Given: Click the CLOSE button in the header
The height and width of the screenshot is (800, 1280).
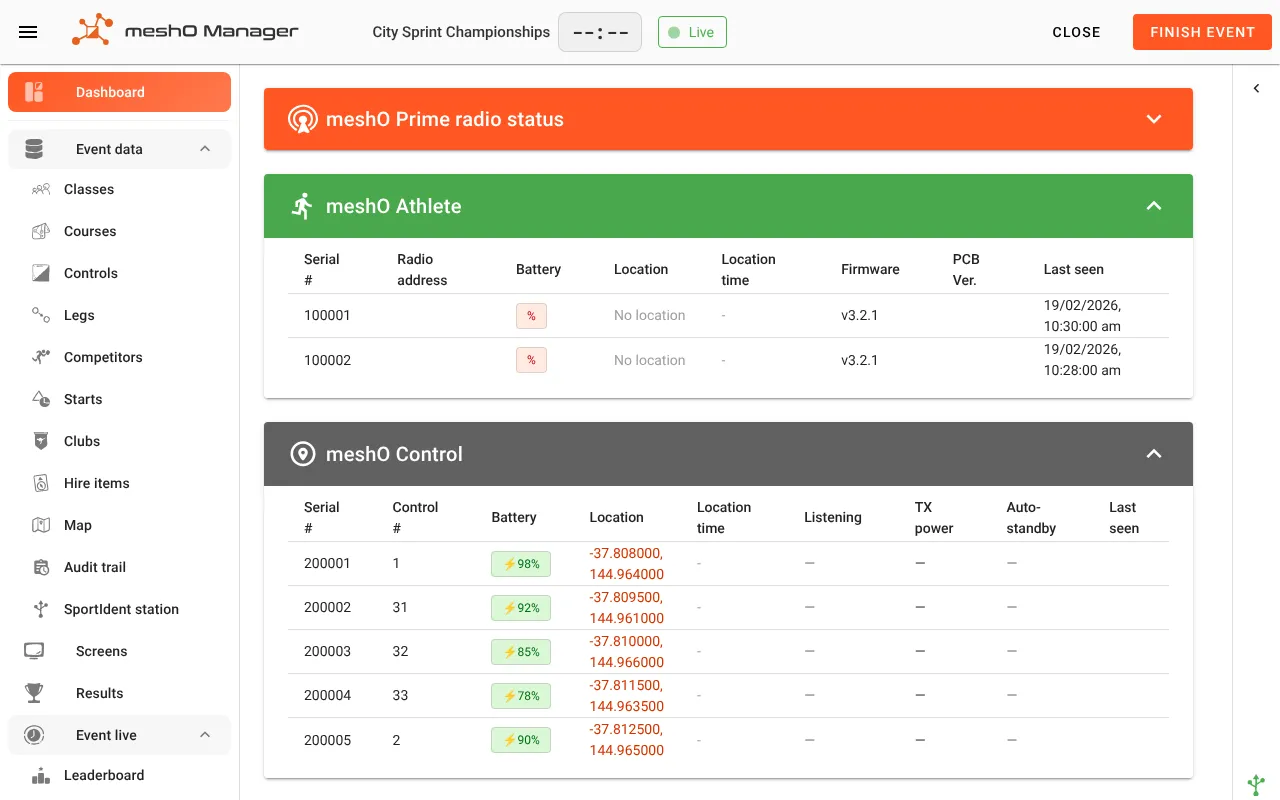Looking at the screenshot, I should coord(1076,32).
